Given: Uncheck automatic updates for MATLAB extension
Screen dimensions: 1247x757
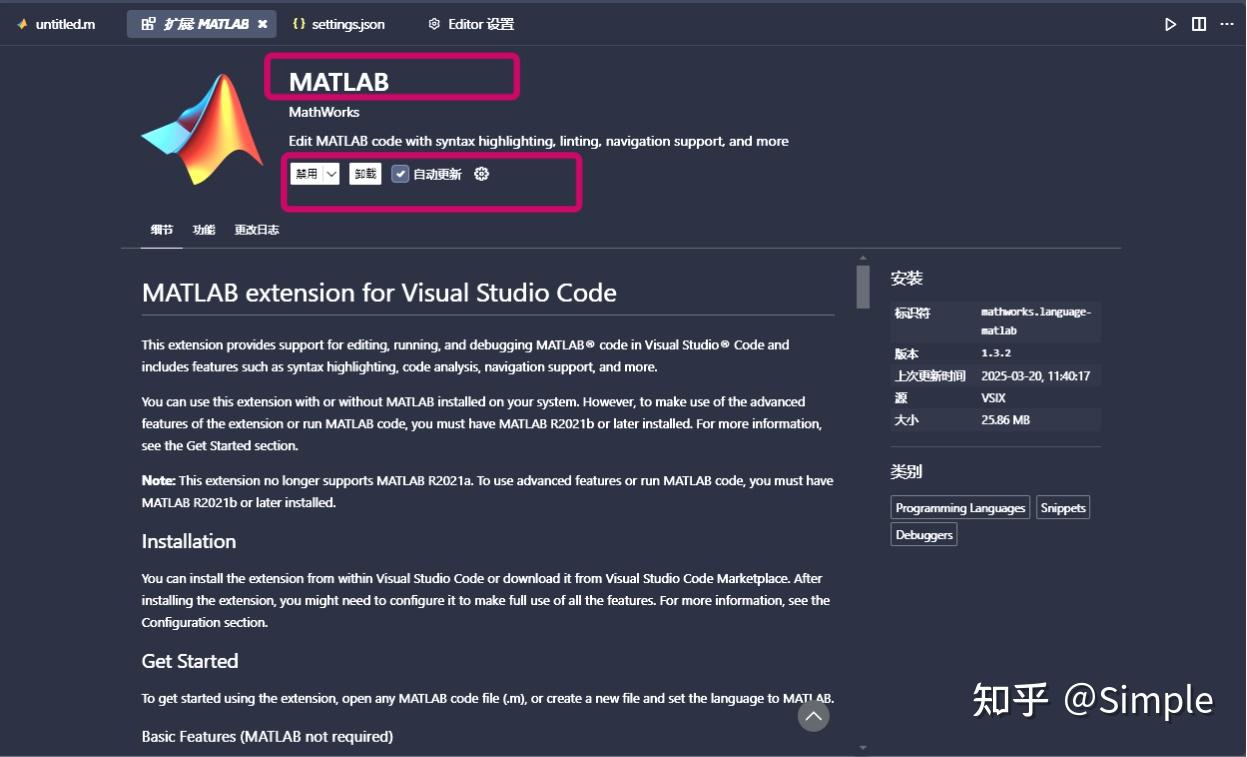Looking at the screenshot, I should 400,173.
